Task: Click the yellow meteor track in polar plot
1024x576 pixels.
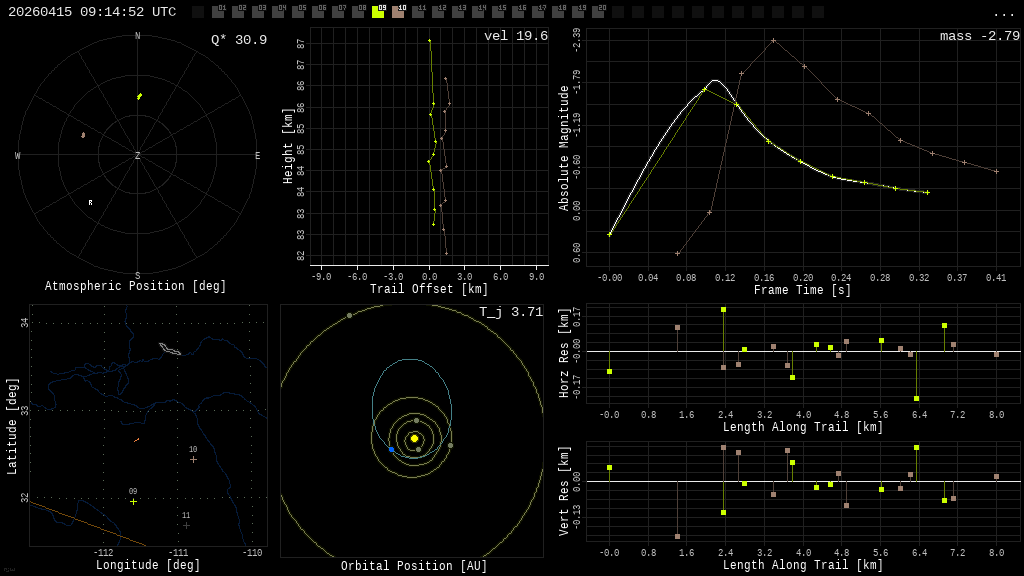Action: click(139, 97)
